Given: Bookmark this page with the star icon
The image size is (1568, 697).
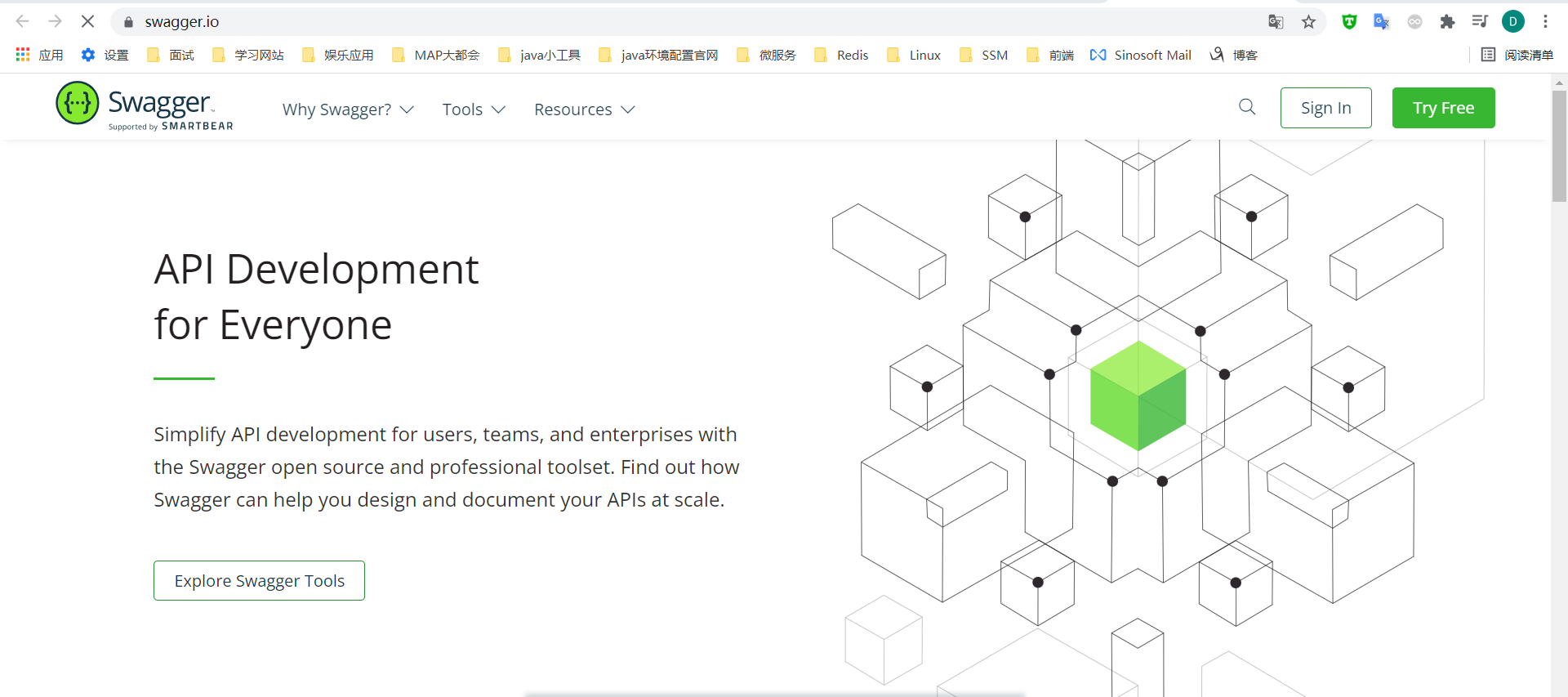Looking at the screenshot, I should point(1308,22).
